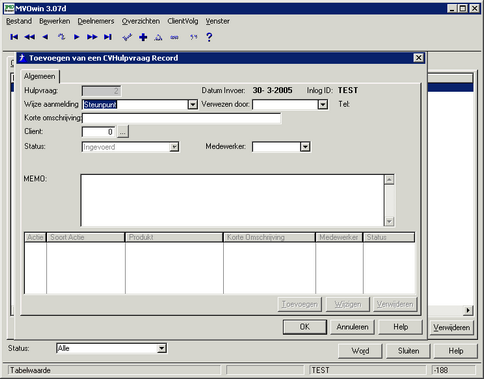The image size is (484, 379).
Task: Click the Status column header in grid
Action: click(x=389, y=237)
